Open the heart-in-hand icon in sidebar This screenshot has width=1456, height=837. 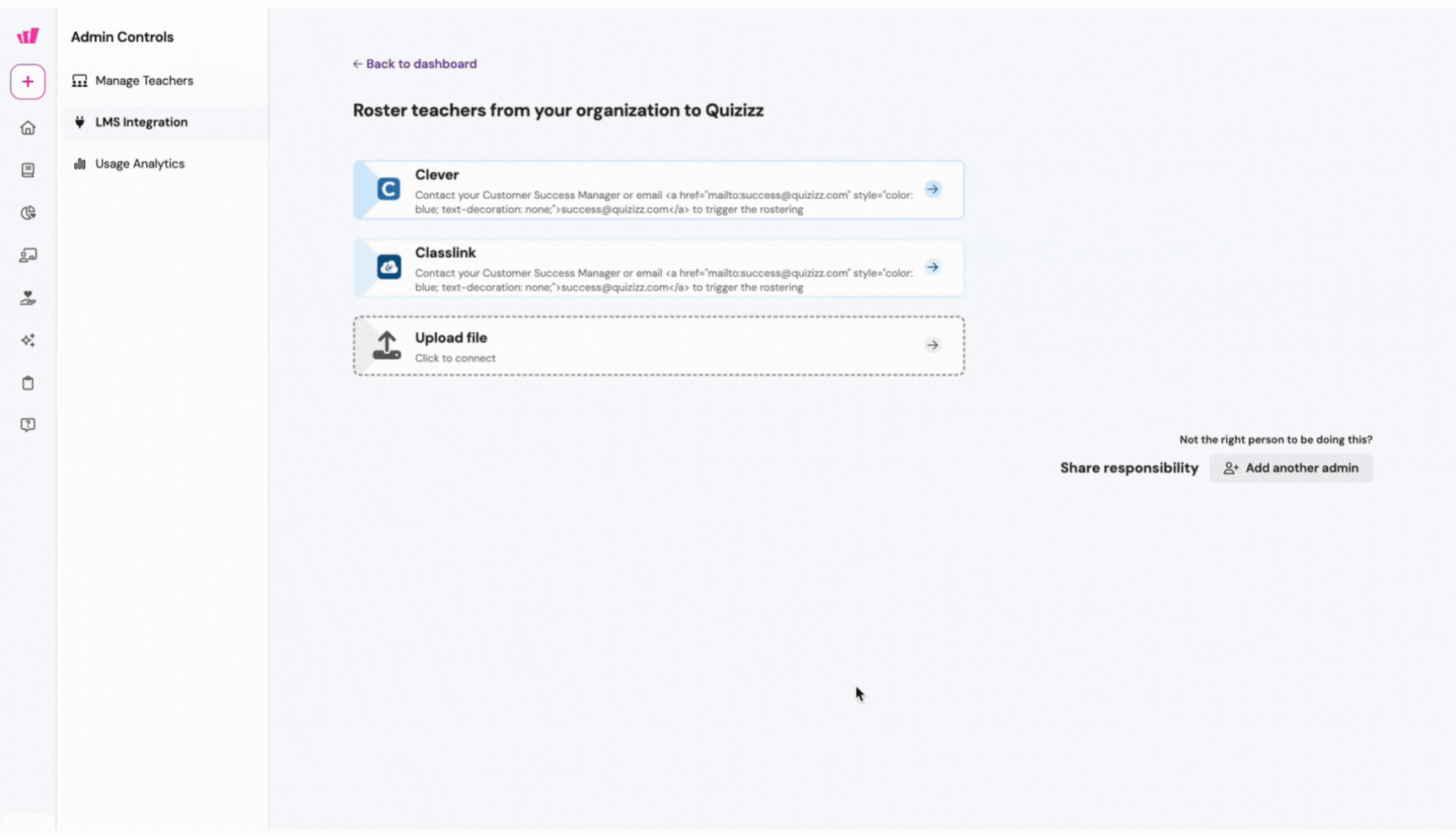coord(28,298)
